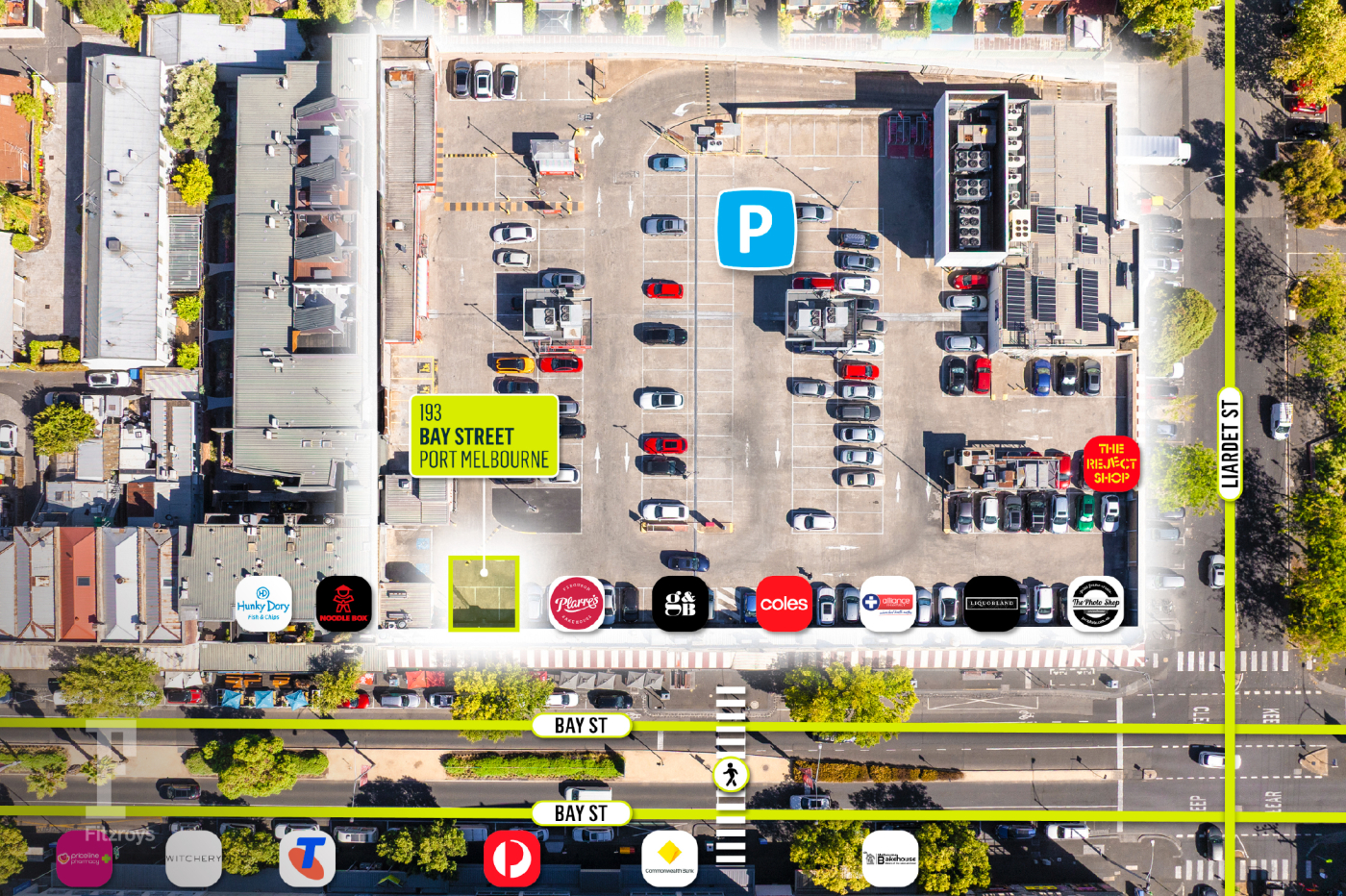
Task: Select the Australia Post red icon
Action: [511, 858]
